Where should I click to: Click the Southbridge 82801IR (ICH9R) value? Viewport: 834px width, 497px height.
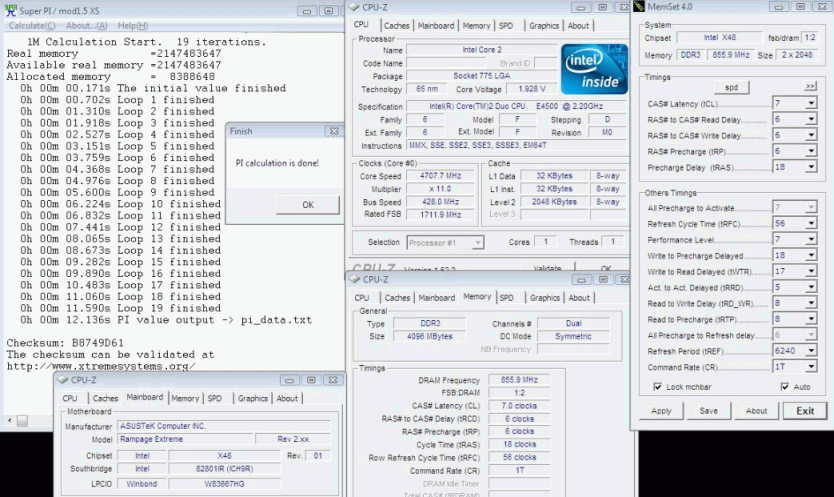(x=224, y=469)
